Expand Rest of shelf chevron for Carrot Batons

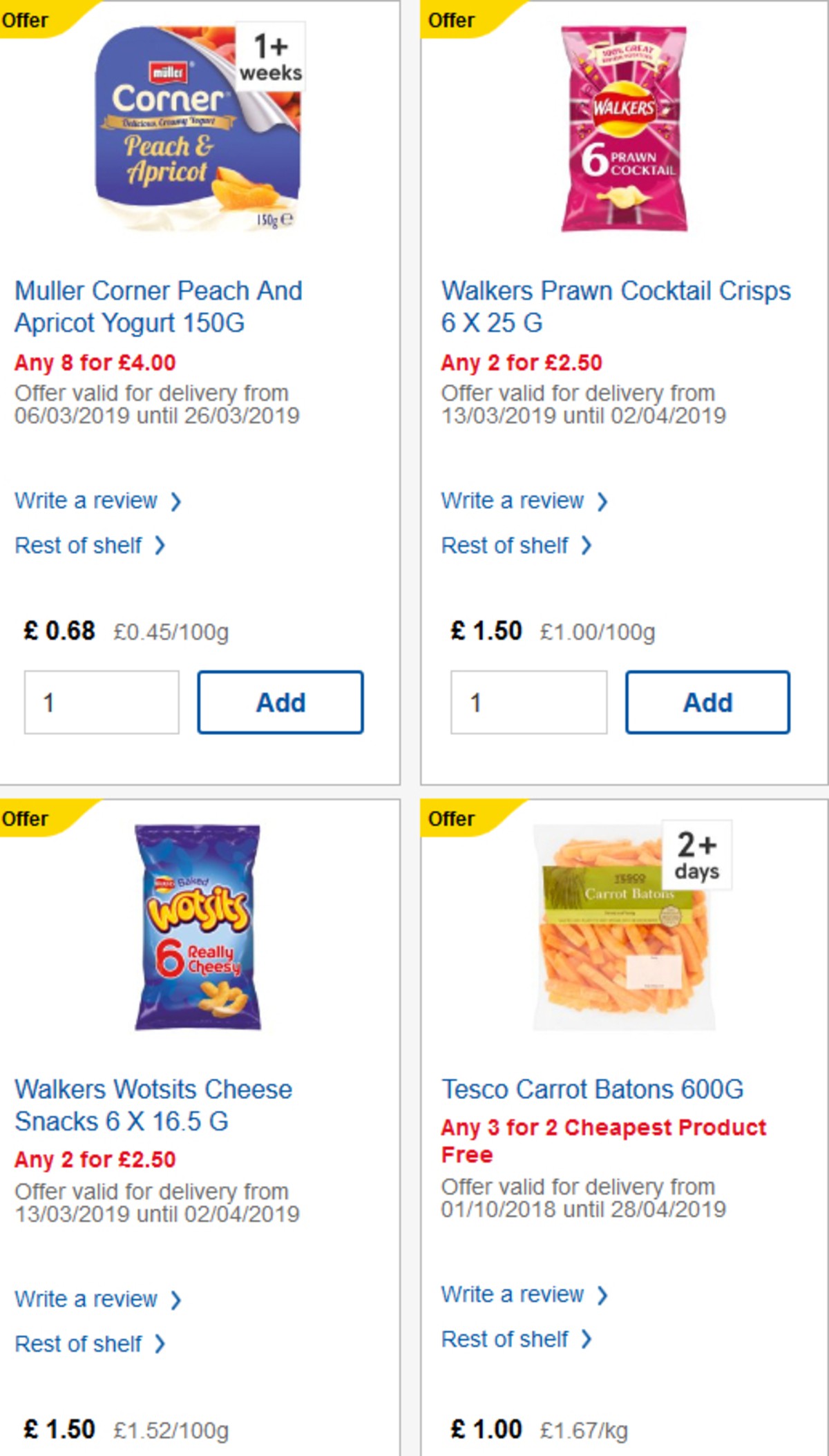(588, 1340)
